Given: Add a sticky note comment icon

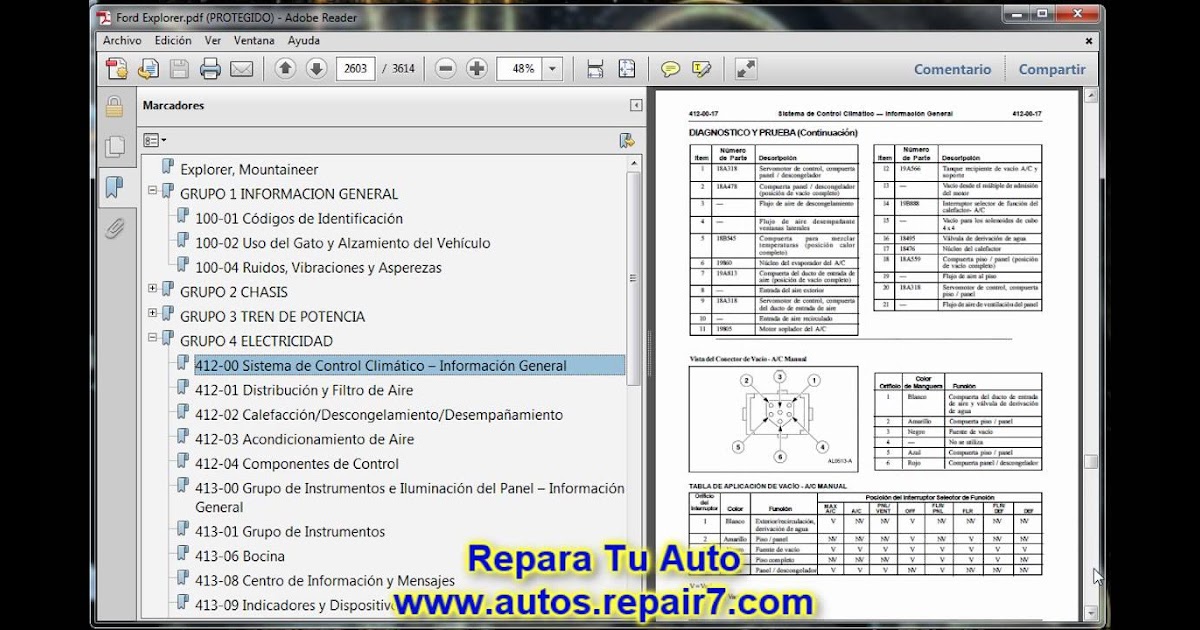Looking at the screenshot, I should [670, 69].
